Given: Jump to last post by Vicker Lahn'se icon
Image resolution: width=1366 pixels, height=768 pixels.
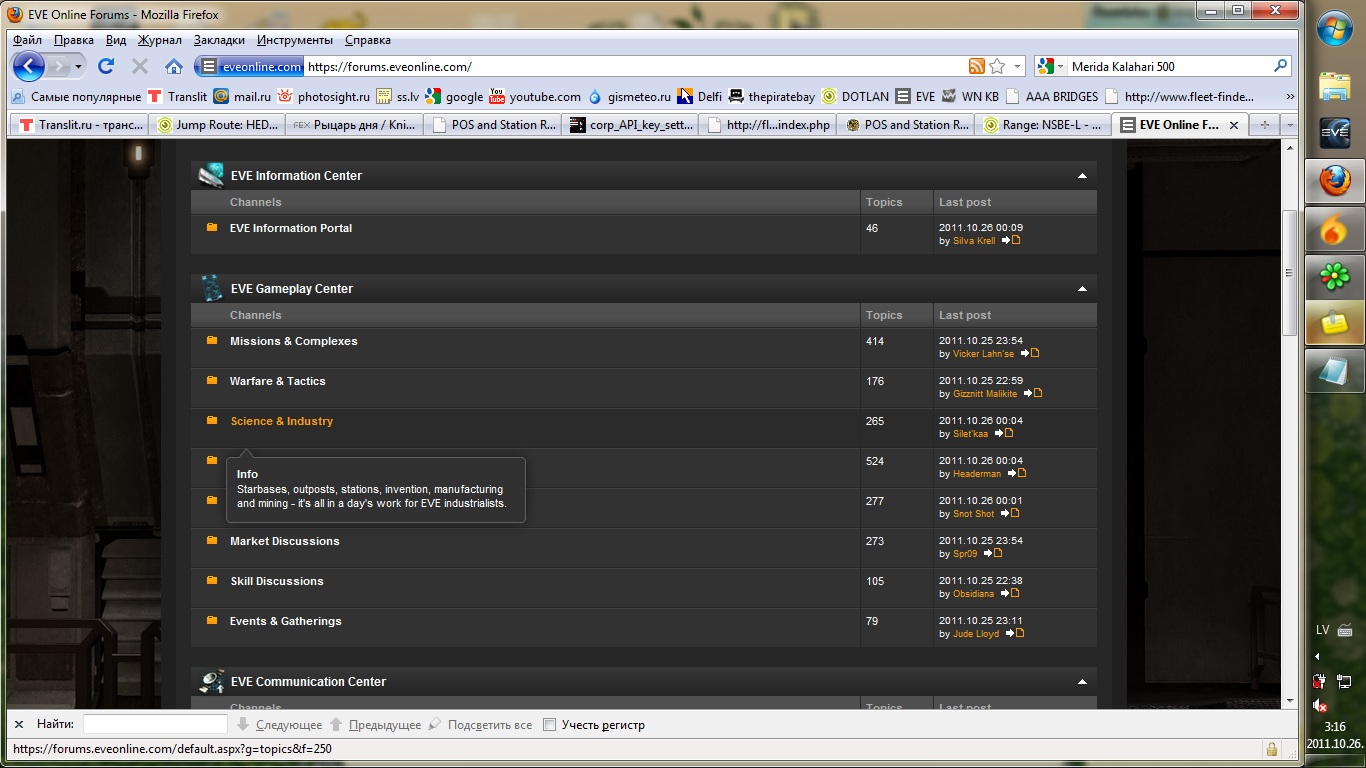Looking at the screenshot, I should coord(1030,353).
